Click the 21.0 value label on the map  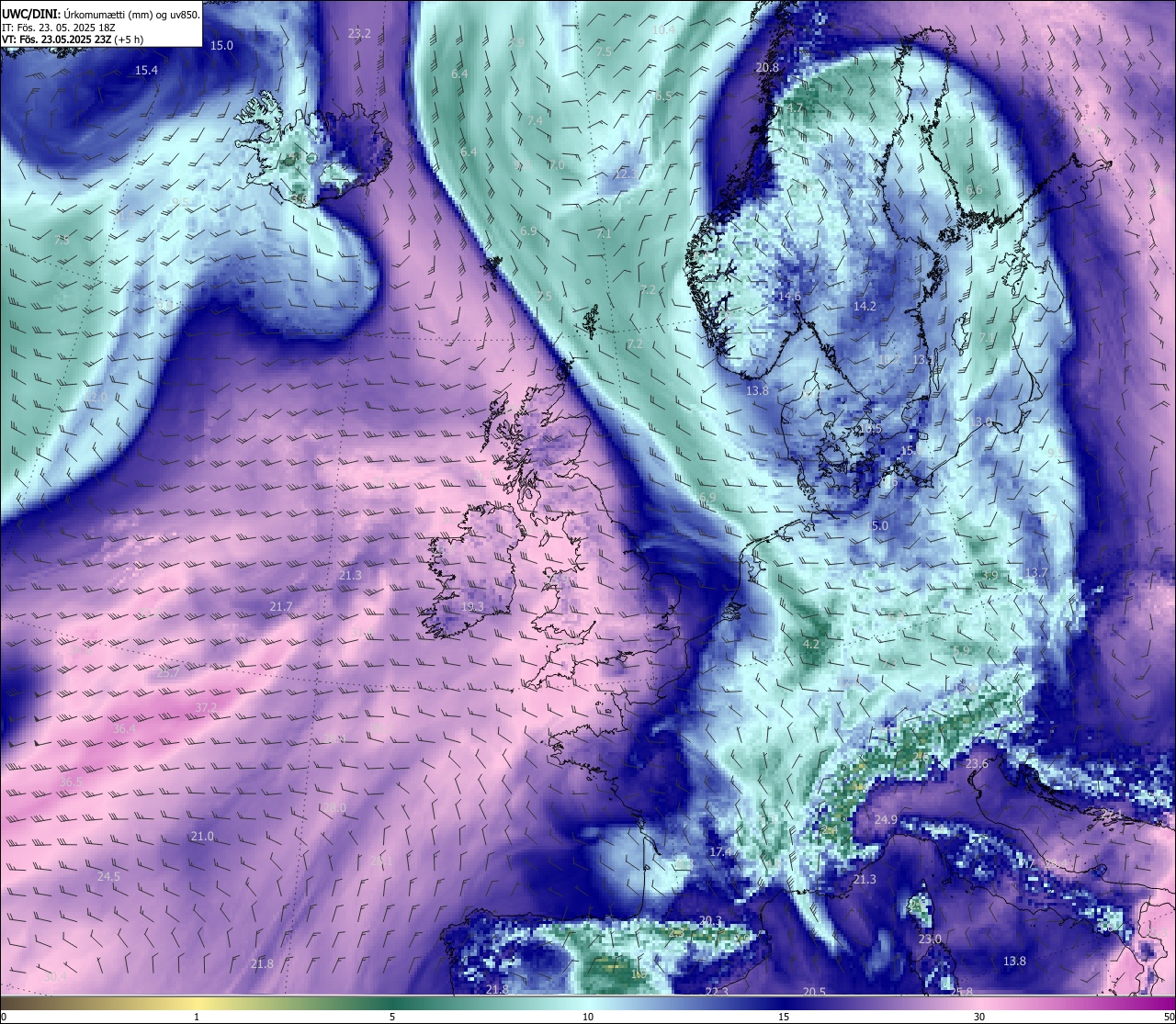(x=202, y=836)
